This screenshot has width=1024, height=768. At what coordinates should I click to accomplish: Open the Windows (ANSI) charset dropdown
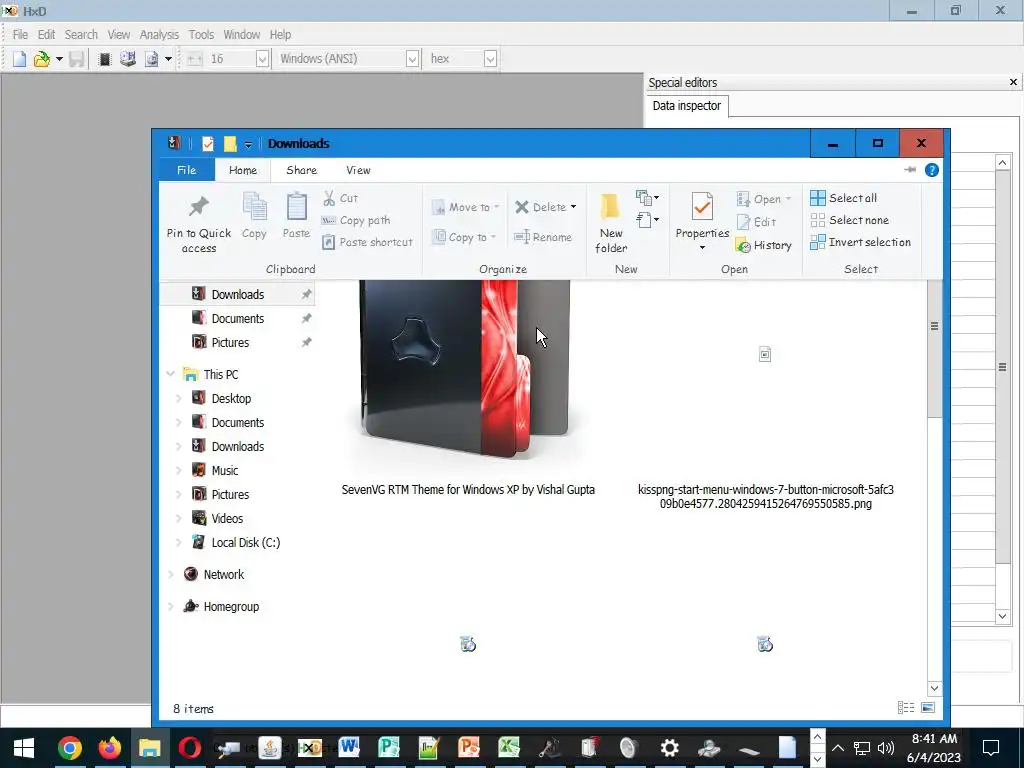pos(412,59)
